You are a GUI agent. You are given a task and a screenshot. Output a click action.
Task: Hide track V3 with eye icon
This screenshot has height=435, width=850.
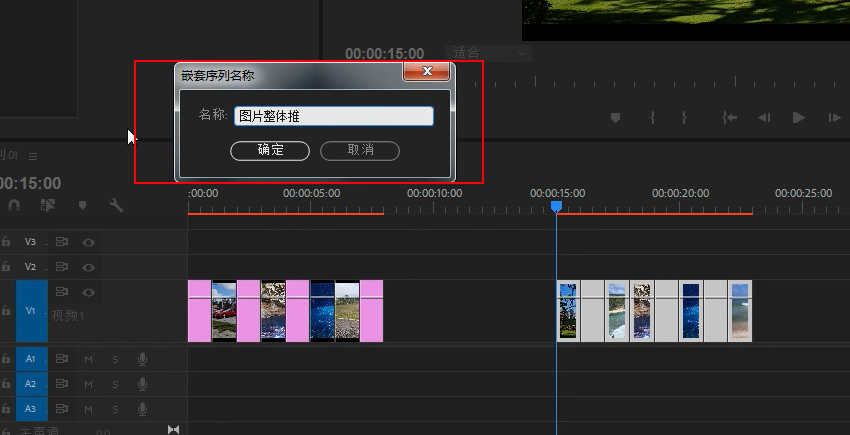[88, 242]
